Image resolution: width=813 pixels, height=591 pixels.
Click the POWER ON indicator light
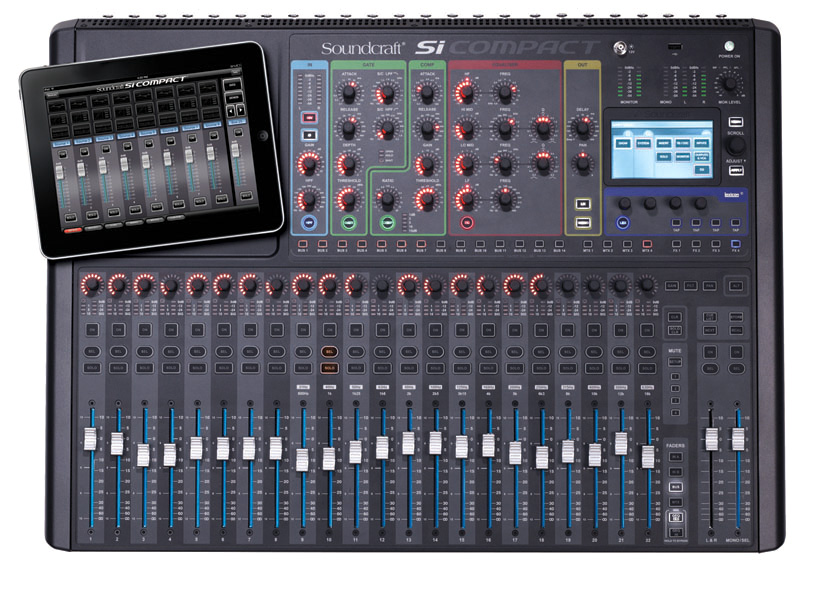(729, 46)
